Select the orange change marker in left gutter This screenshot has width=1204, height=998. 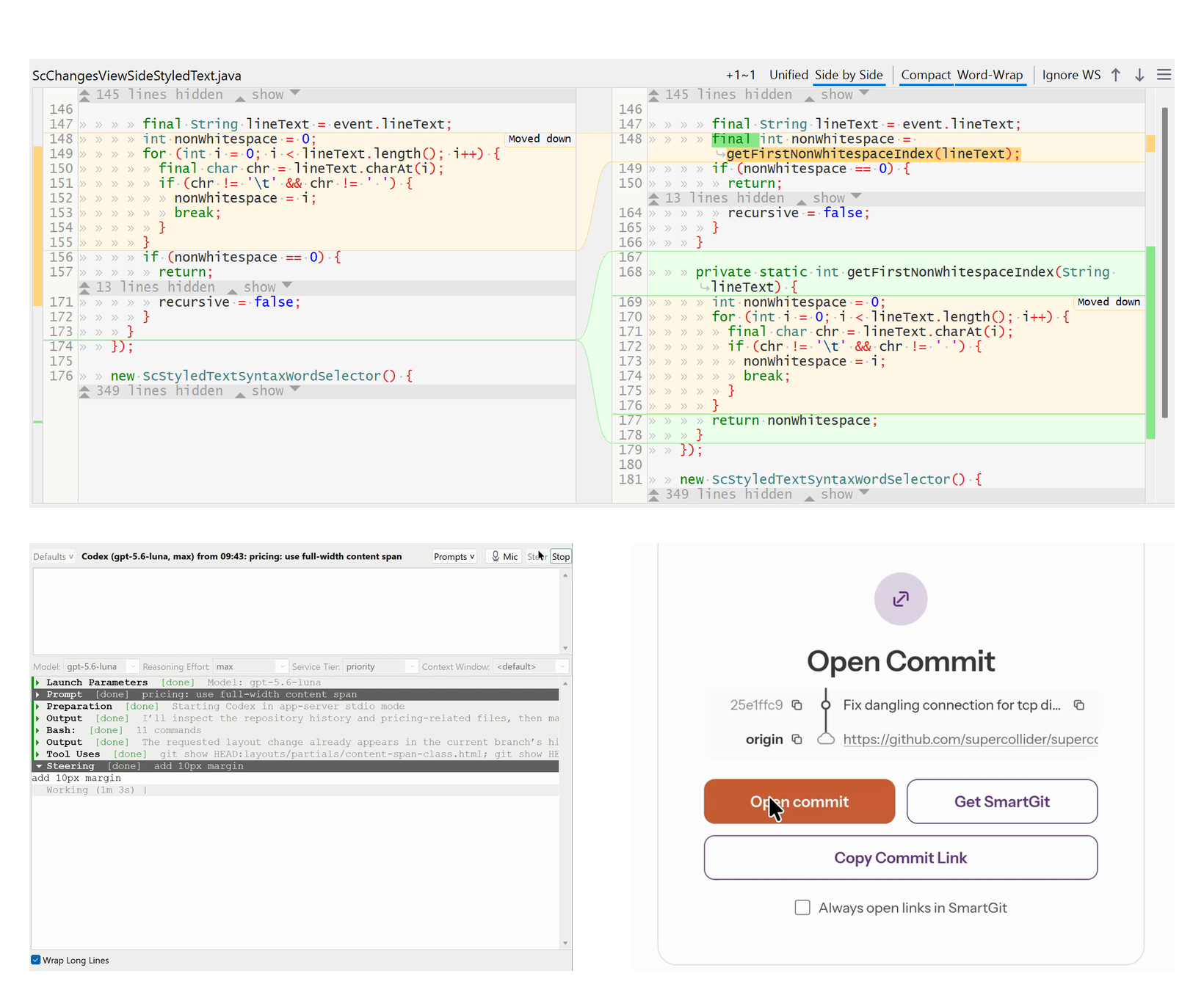tap(37, 225)
